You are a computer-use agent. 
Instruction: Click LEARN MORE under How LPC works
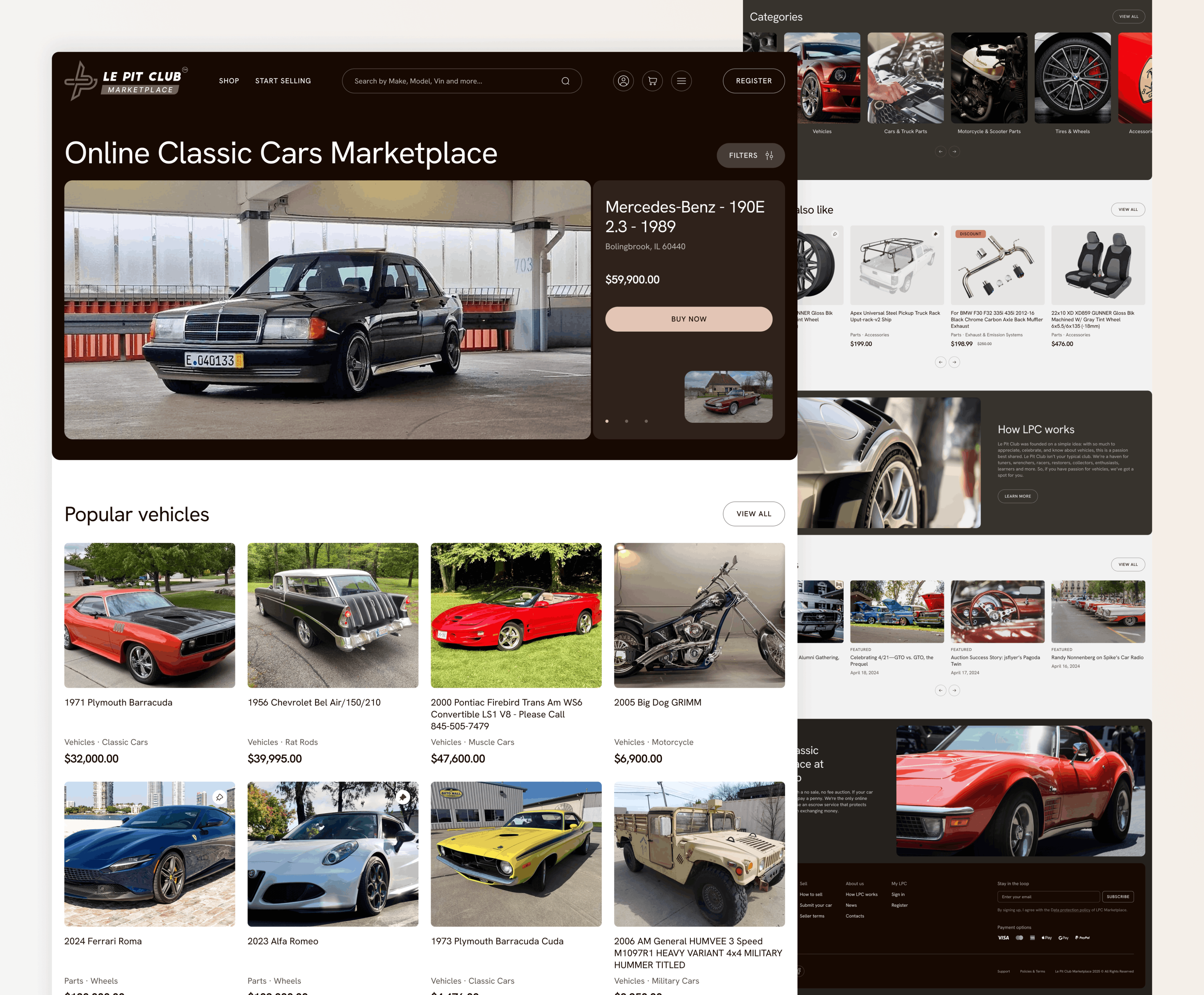pyautogui.click(x=1017, y=496)
